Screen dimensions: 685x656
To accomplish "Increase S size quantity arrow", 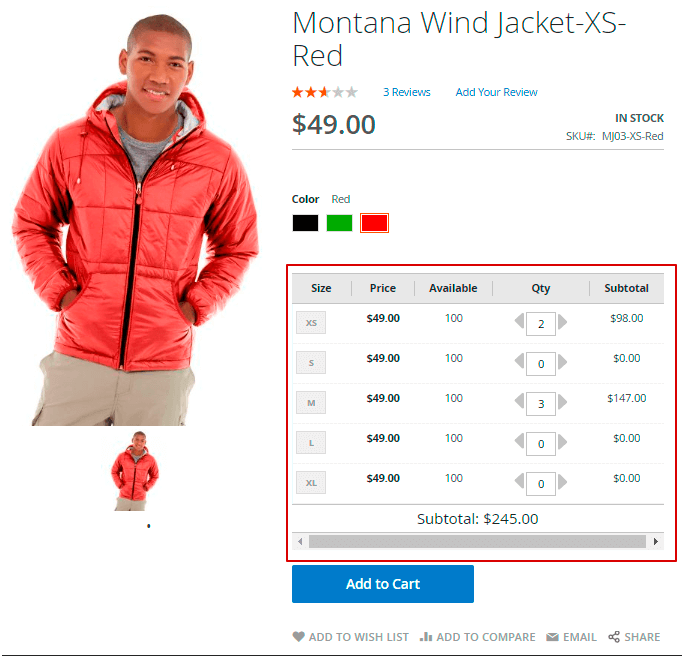I will pyautogui.click(x=563, y=362).
